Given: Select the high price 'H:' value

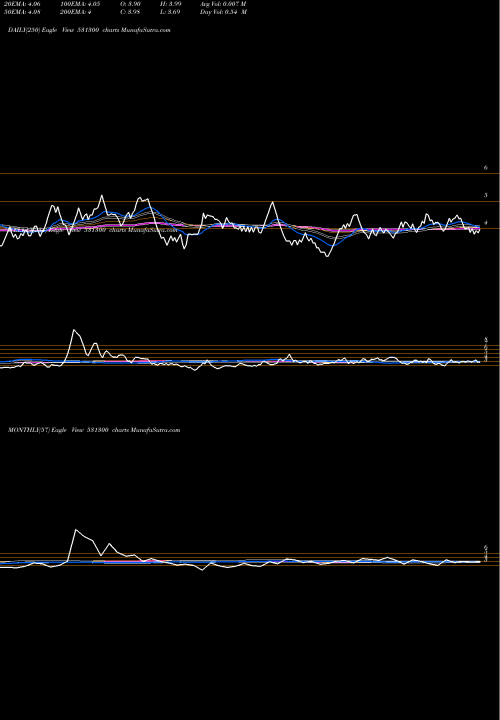Looking at the screenshot, I should [170, 4].
